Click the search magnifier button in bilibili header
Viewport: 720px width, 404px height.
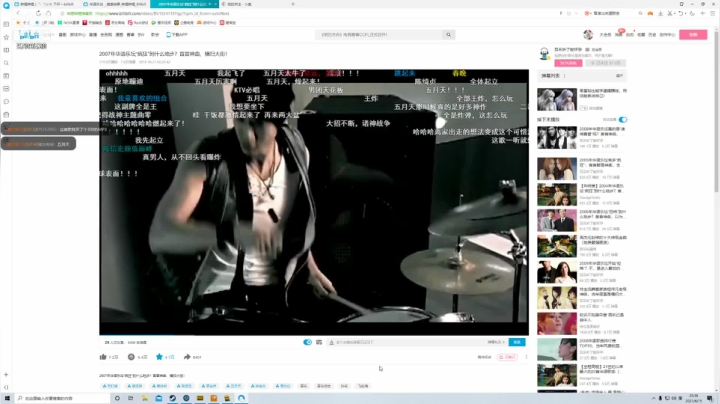(x=449, y=34)
